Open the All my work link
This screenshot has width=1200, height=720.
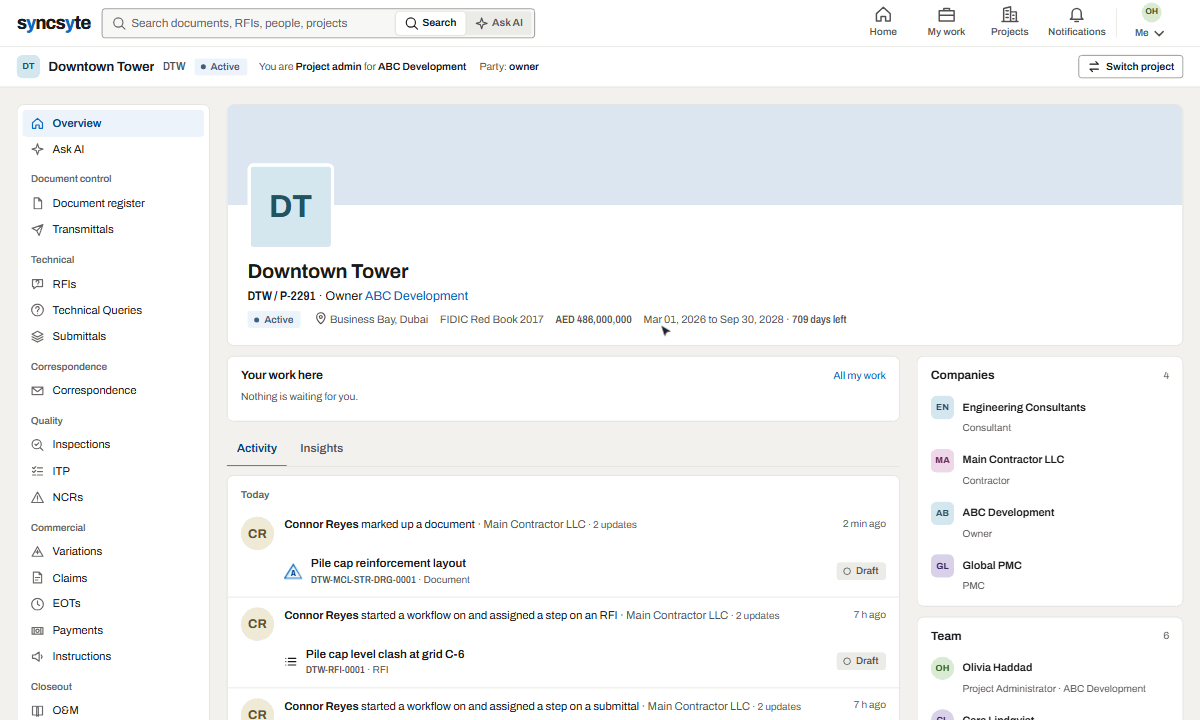pyautogui.click(x=859, y=376)
